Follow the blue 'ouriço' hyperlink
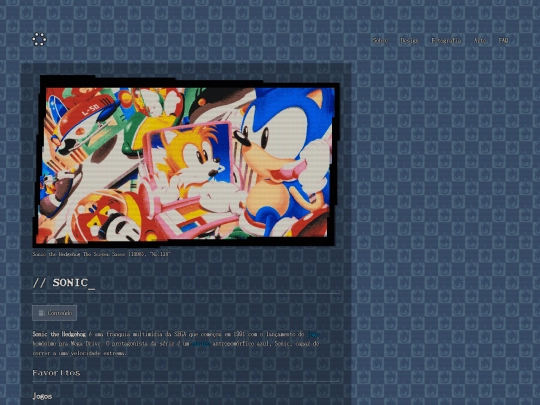The height and width of the screenshot is (405, 540). pos(200,344)
